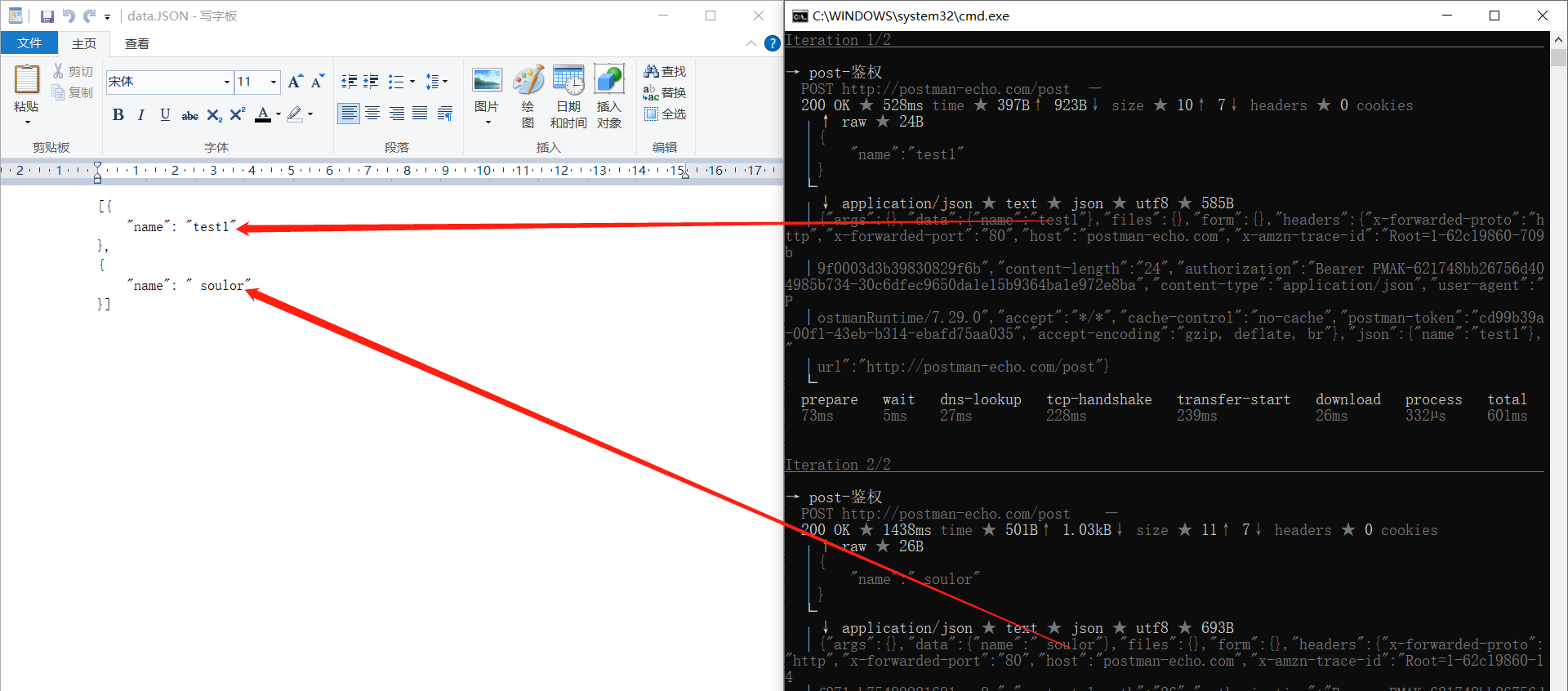Screen dimensions: 1568x691
Task: Click the Paste (粘贴) clipboard icon
Action: (26, 80)
